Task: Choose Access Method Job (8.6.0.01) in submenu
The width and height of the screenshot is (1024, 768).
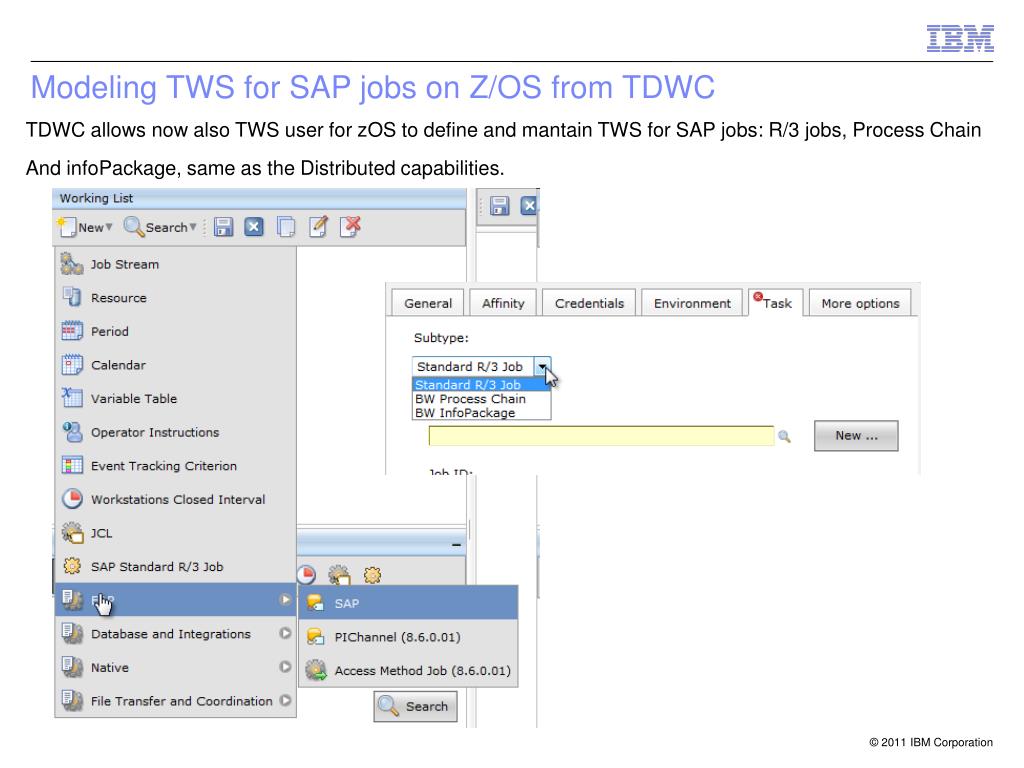Action: pos(408,671)
